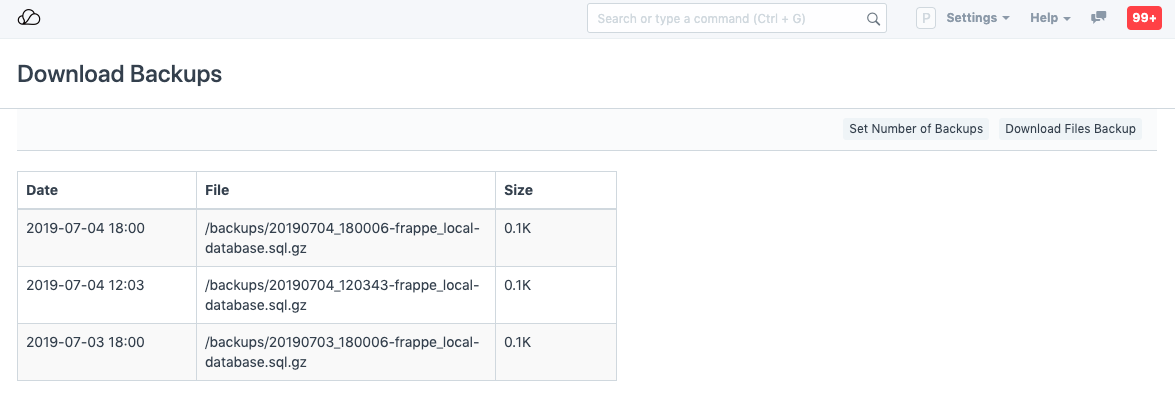Click the P user avatar icon
1175x406 pixels.
[926, 18]
